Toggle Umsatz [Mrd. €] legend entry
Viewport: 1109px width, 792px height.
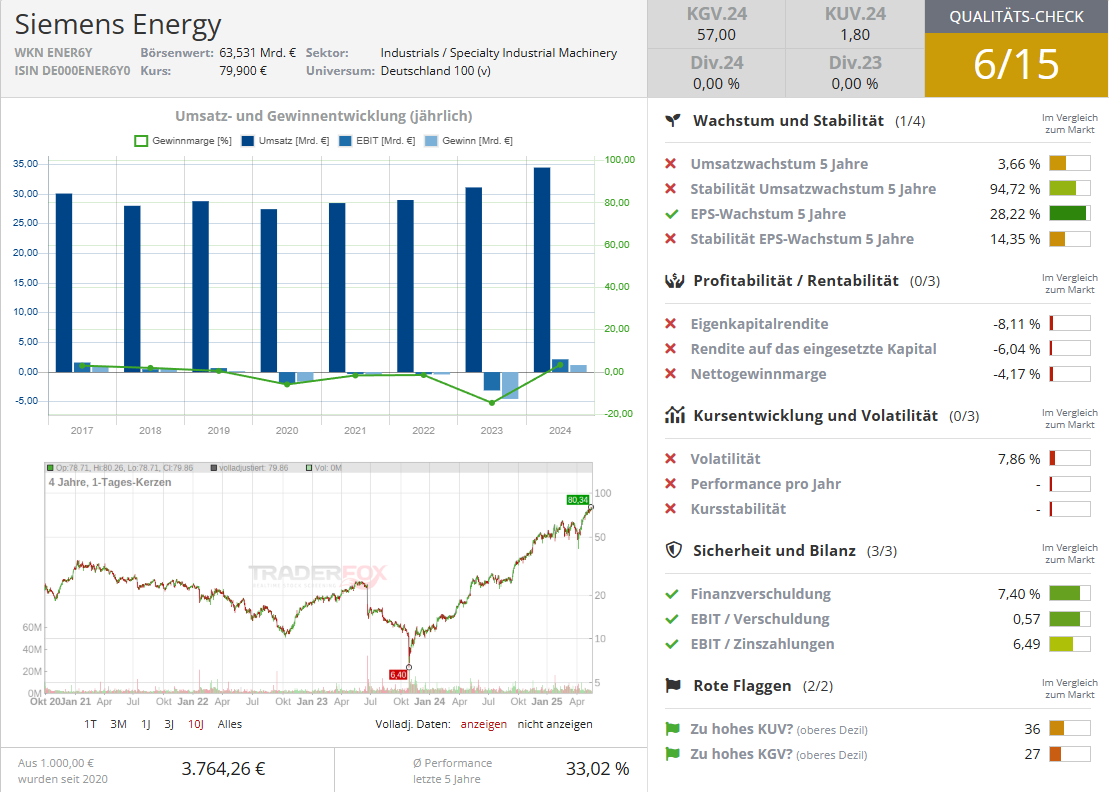point(286,141)
